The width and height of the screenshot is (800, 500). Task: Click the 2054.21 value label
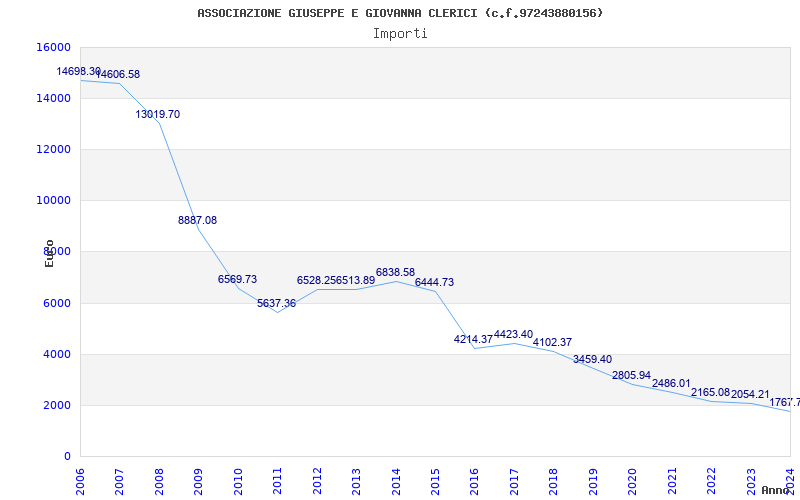(751, 394)
